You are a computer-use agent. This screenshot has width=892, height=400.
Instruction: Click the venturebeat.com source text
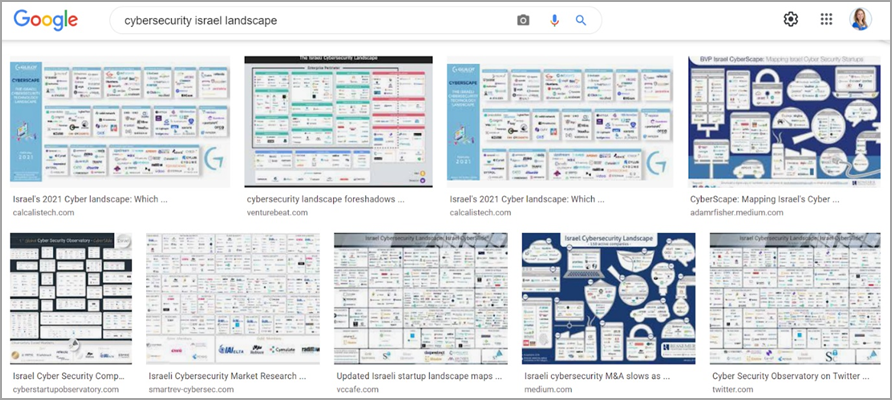coord(277,213)
